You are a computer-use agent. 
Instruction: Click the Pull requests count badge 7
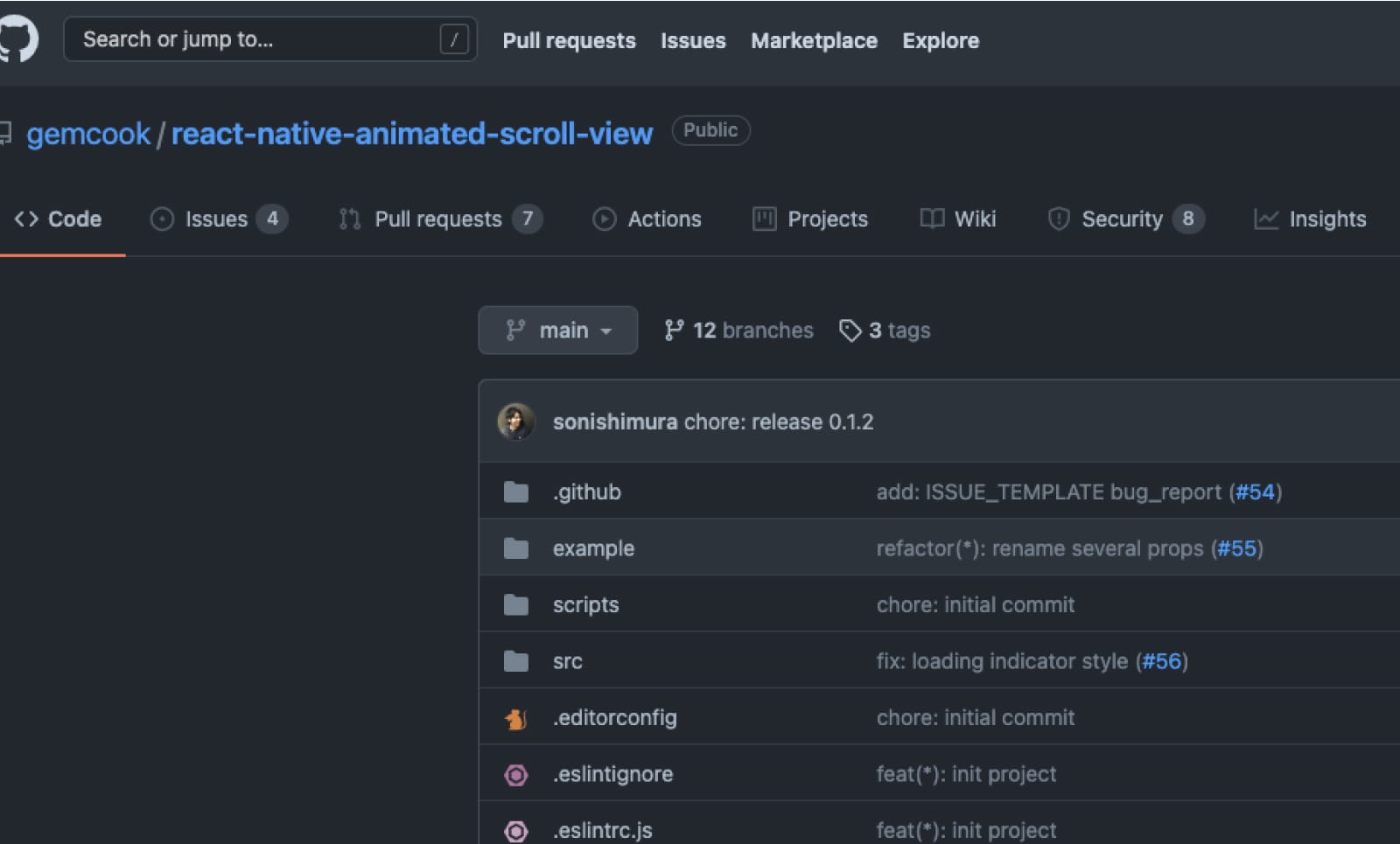527,219
